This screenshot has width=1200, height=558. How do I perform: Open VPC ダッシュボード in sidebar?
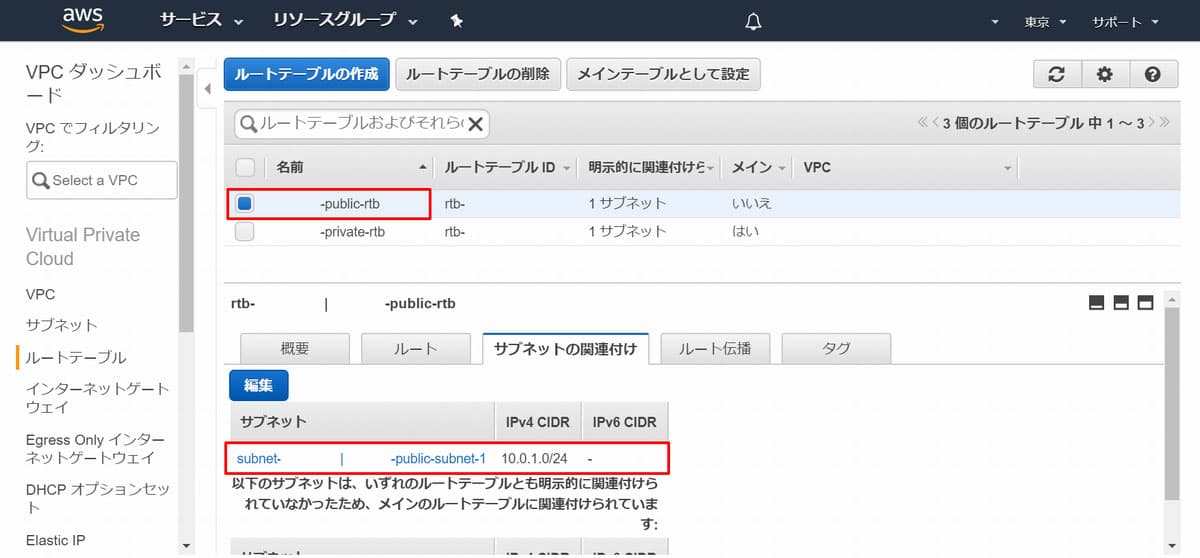[92, 83]
